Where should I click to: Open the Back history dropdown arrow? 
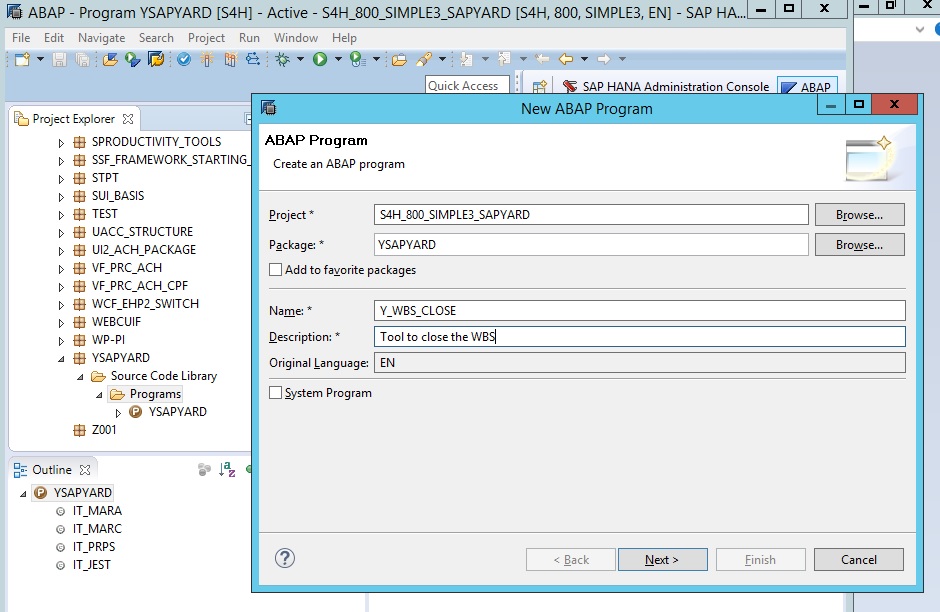point(584,59)
